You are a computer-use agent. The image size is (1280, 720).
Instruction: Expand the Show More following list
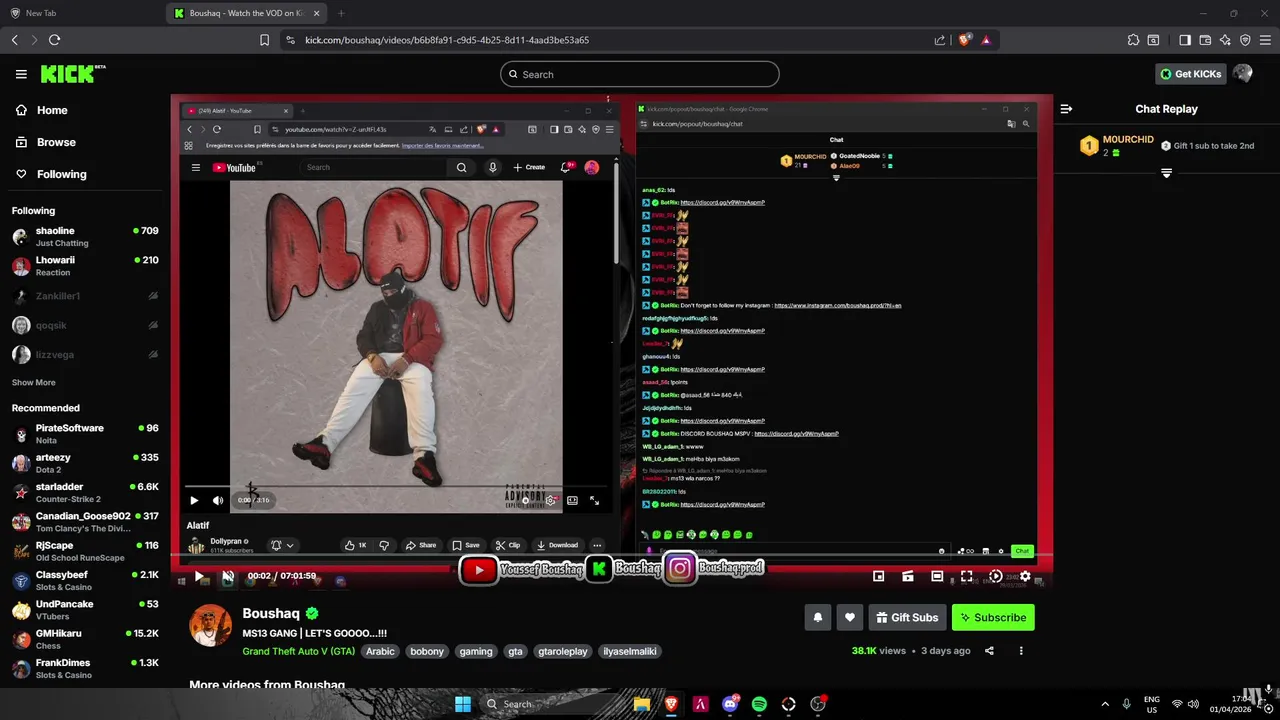34,382
